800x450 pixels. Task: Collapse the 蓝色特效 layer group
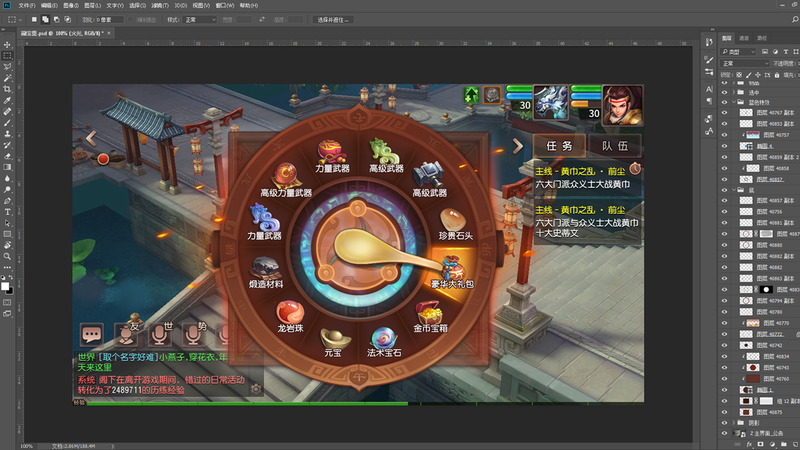point(734,102)
